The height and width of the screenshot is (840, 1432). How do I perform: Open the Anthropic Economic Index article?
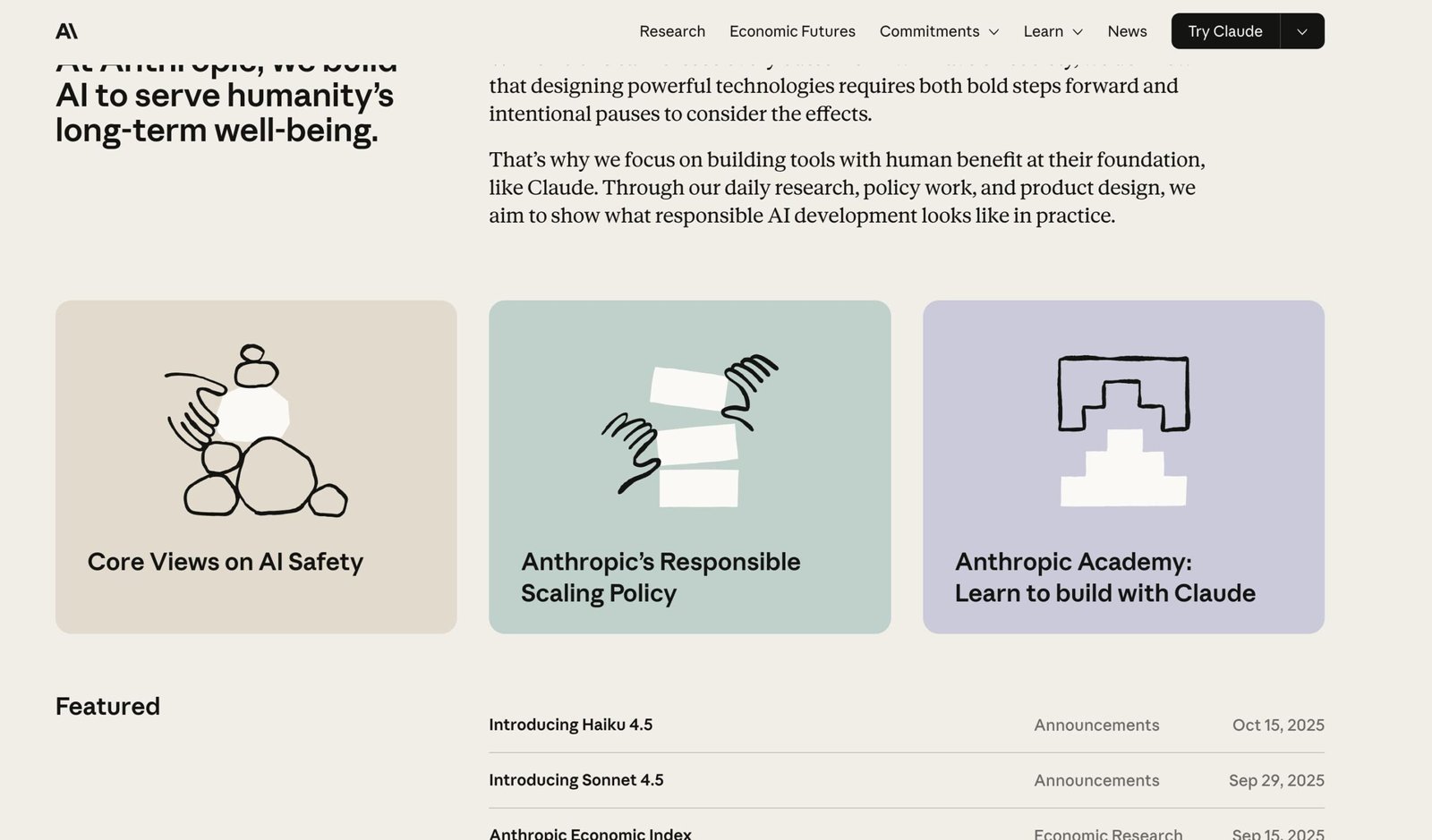click(x=590, y=833)
